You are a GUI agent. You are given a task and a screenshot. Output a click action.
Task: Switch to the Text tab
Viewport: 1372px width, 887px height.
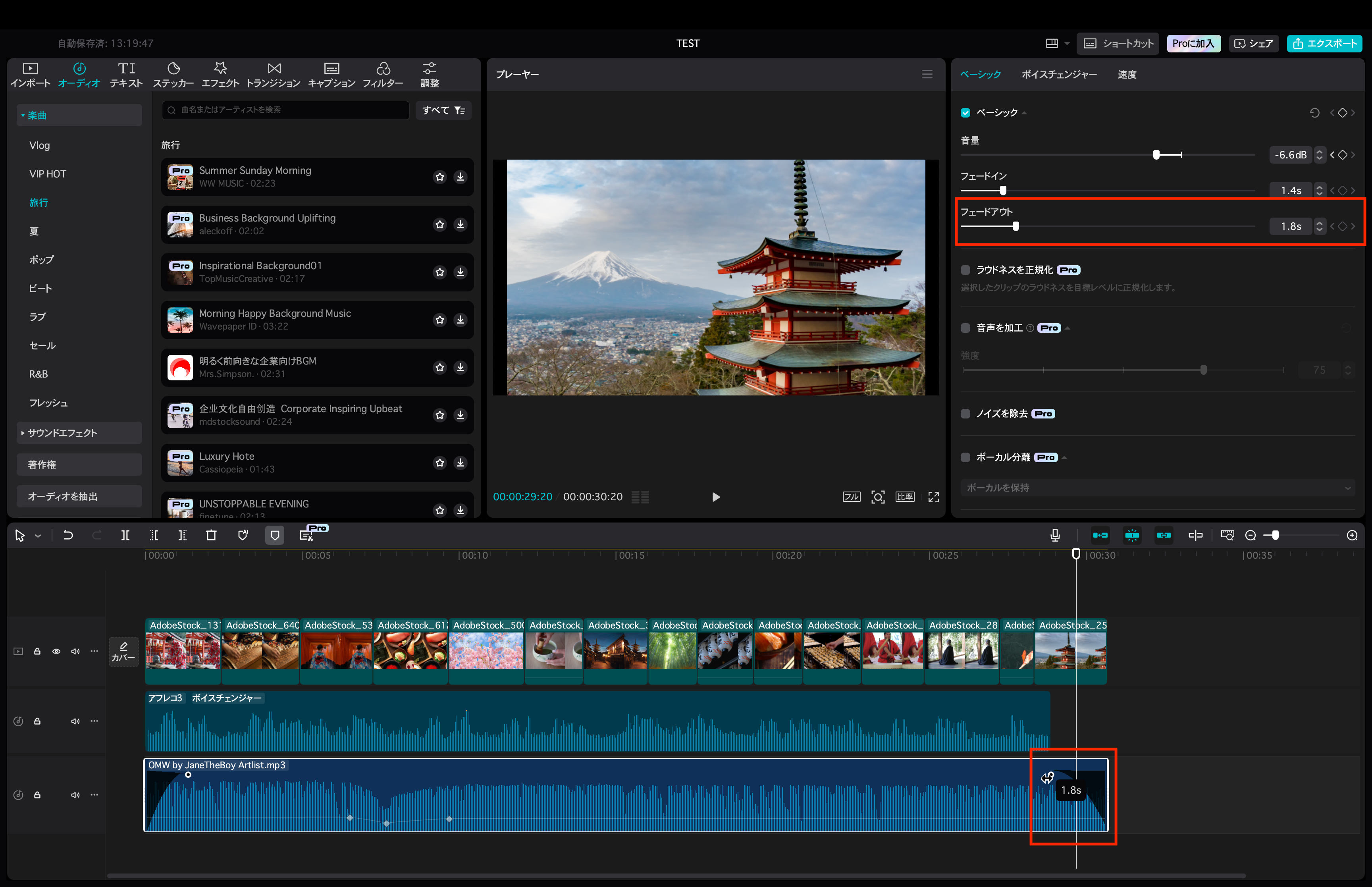[126, 75]
